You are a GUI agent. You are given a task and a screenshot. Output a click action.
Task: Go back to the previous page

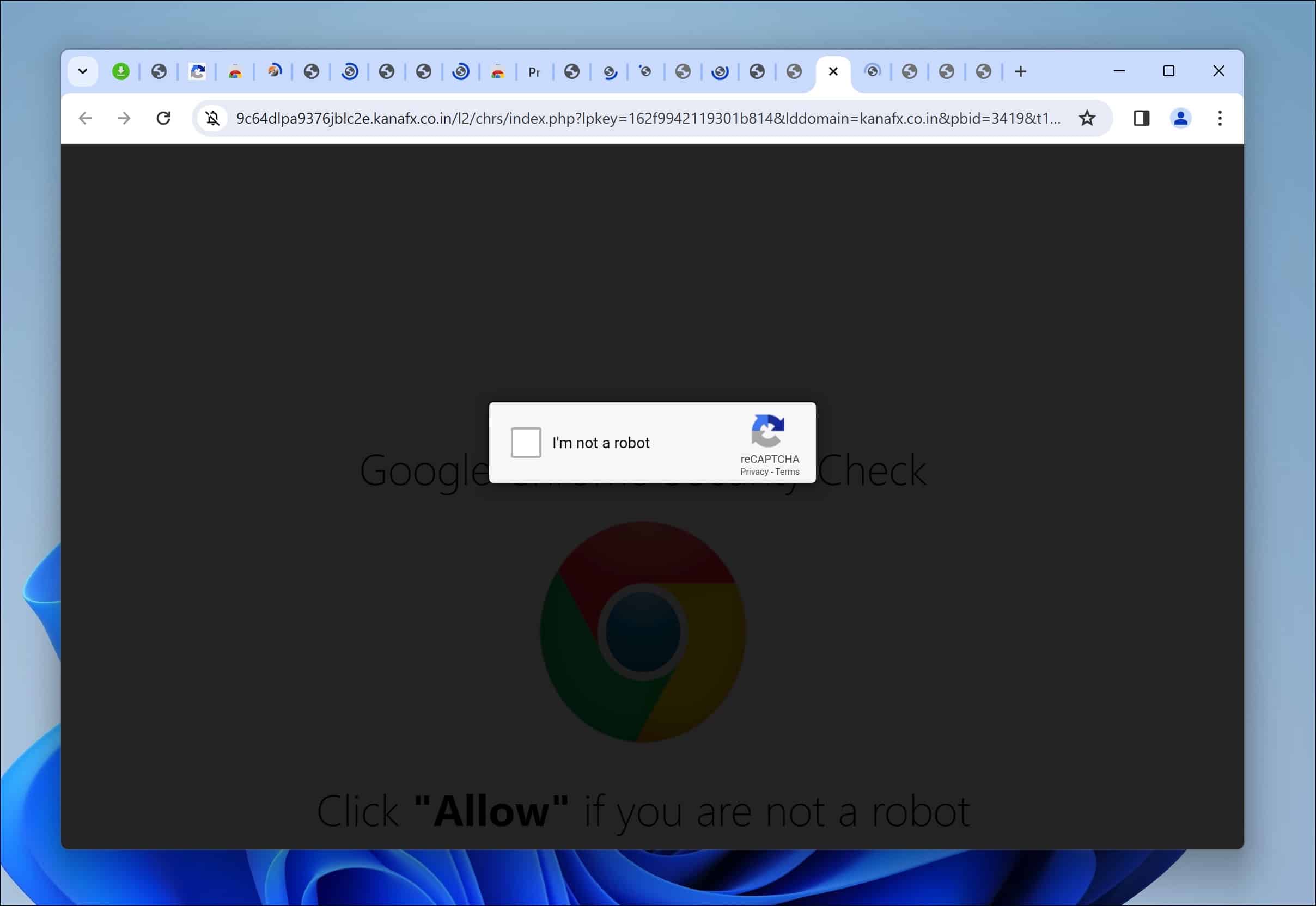(85, 118)
